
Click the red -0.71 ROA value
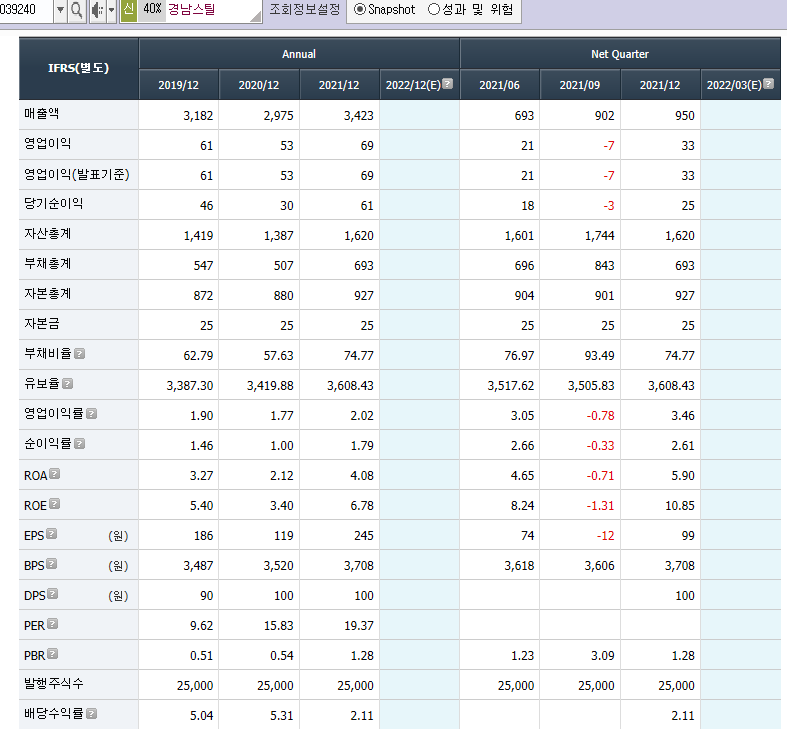coord(600,476)
